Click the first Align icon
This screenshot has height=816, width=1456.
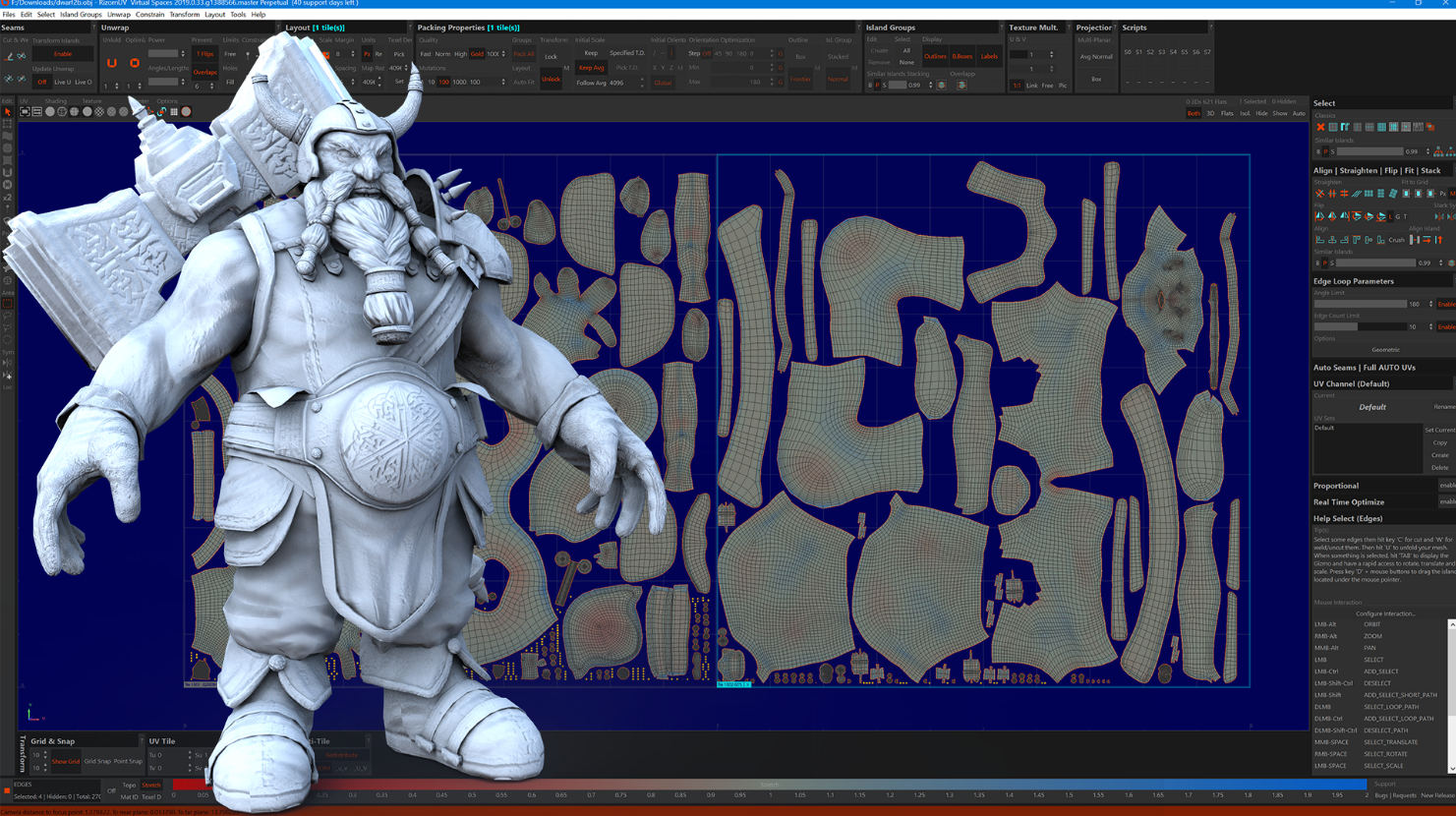click(x=1319, y=240)
